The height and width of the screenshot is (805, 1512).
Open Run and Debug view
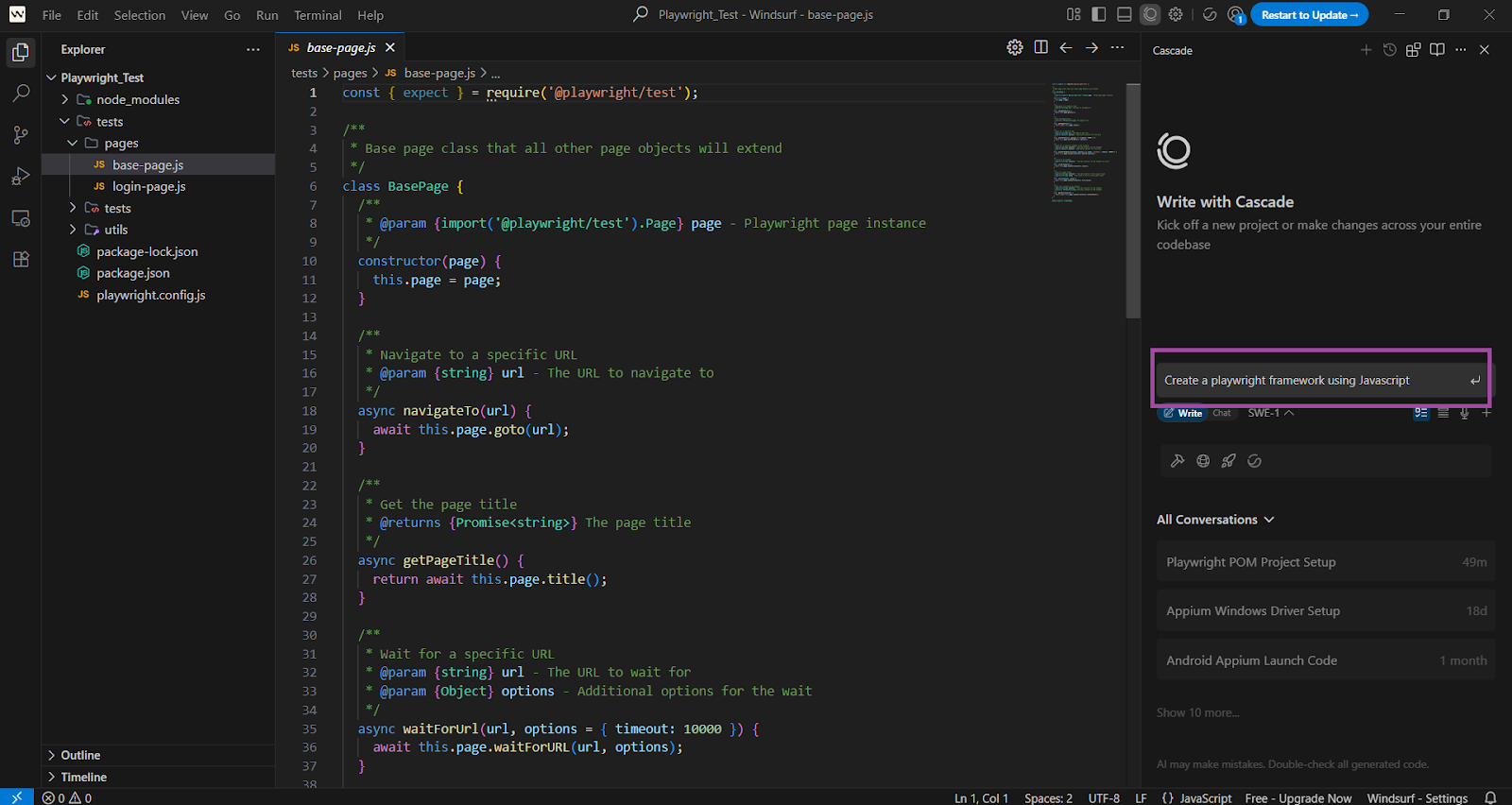[x=21, y=177]
